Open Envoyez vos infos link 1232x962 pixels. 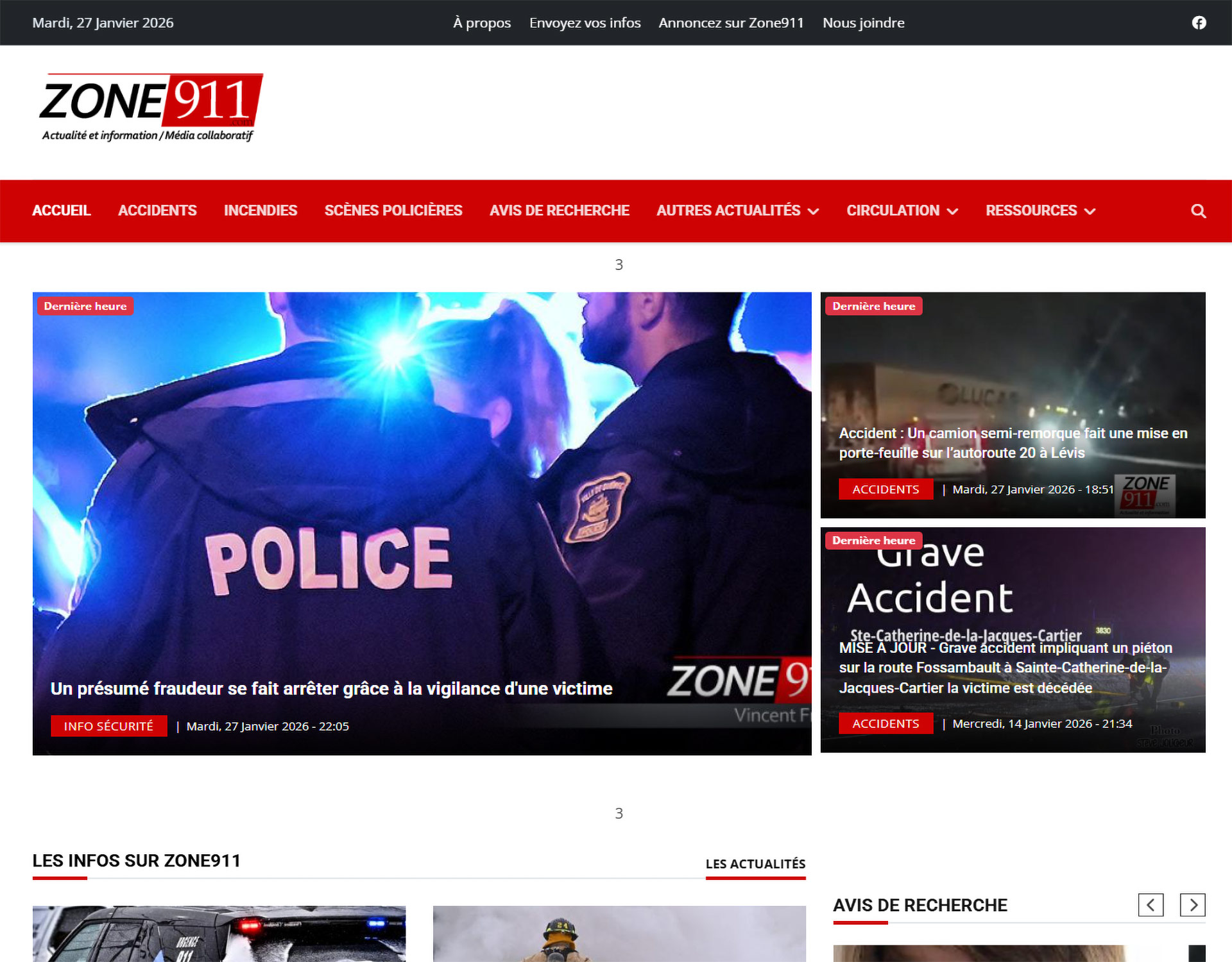(x=585, y=23)
